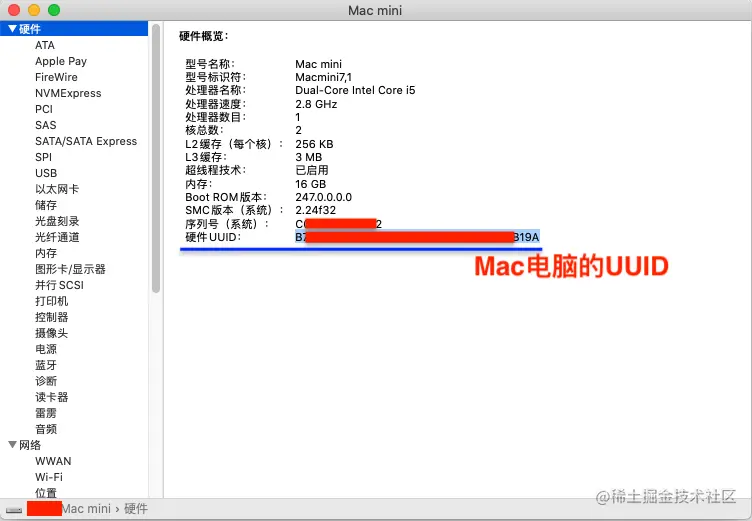
Task: Click the 256 KB L2 cache value
Action: coord(314,144)
